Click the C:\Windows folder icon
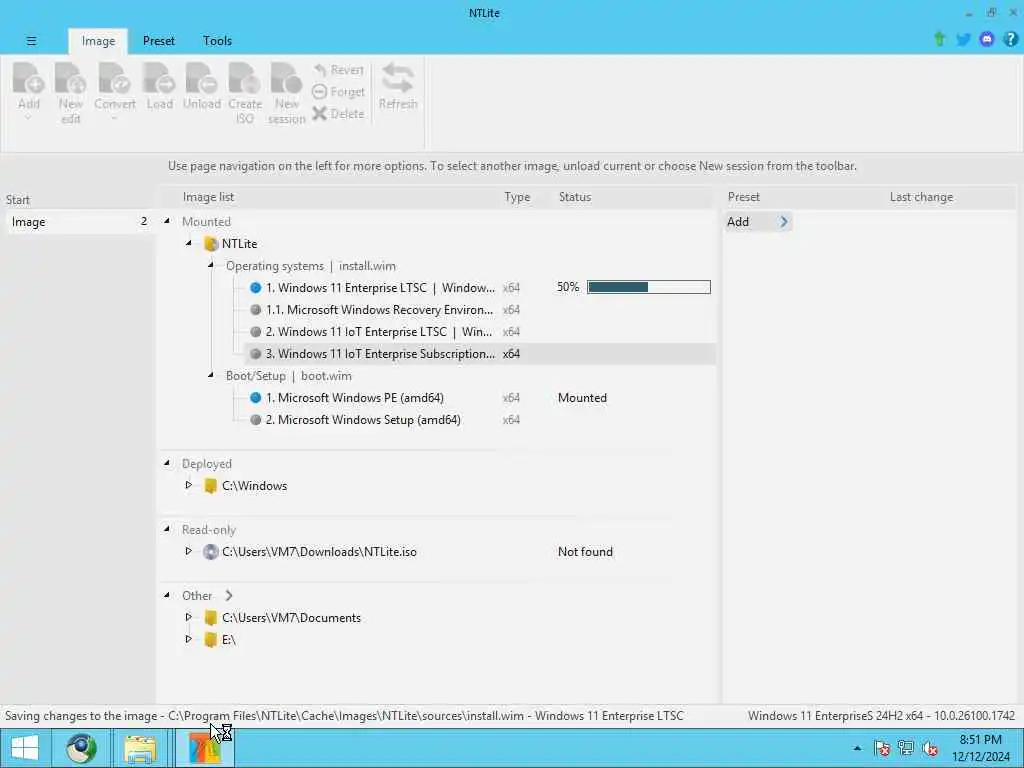This screenshot has height=768, width=1024. point(210,485)
